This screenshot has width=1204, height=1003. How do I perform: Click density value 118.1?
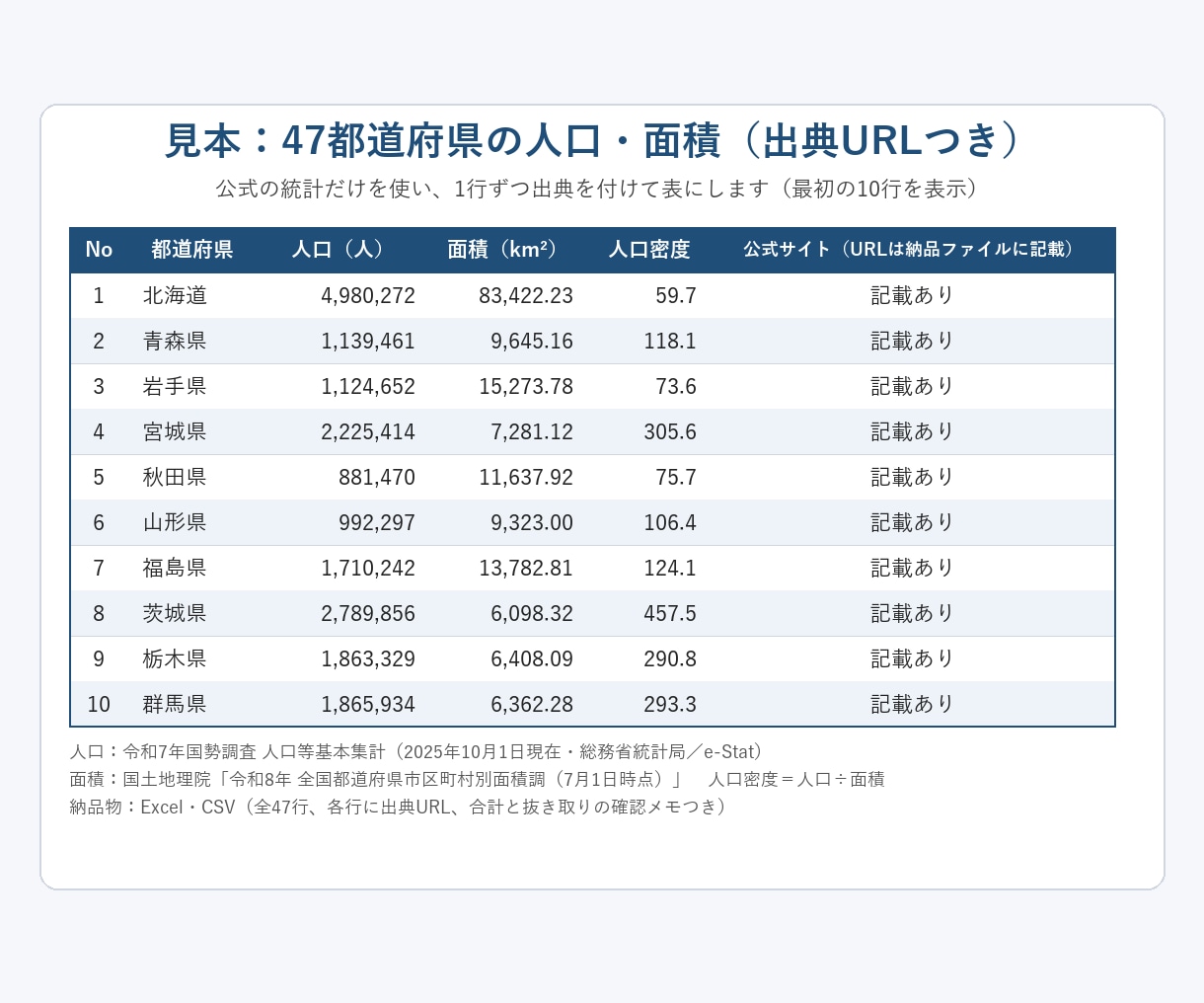point(670,342)
